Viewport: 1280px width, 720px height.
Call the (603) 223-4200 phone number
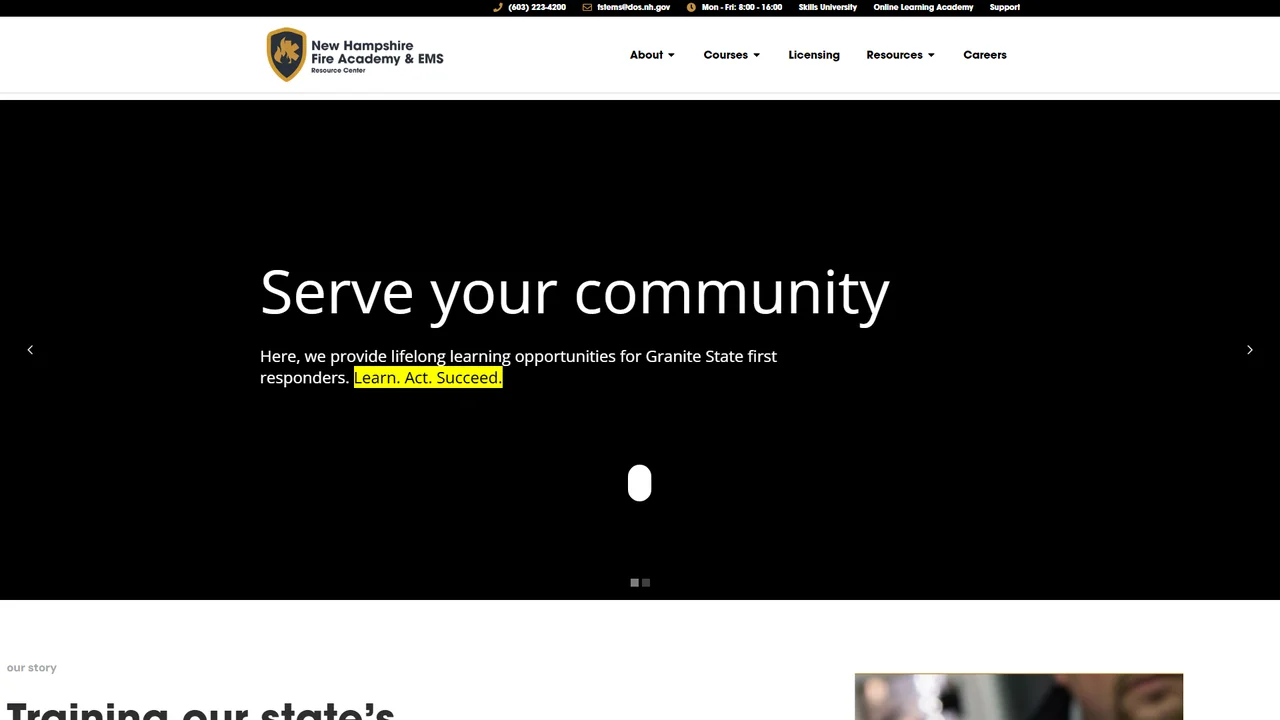(x=537, y=7)
